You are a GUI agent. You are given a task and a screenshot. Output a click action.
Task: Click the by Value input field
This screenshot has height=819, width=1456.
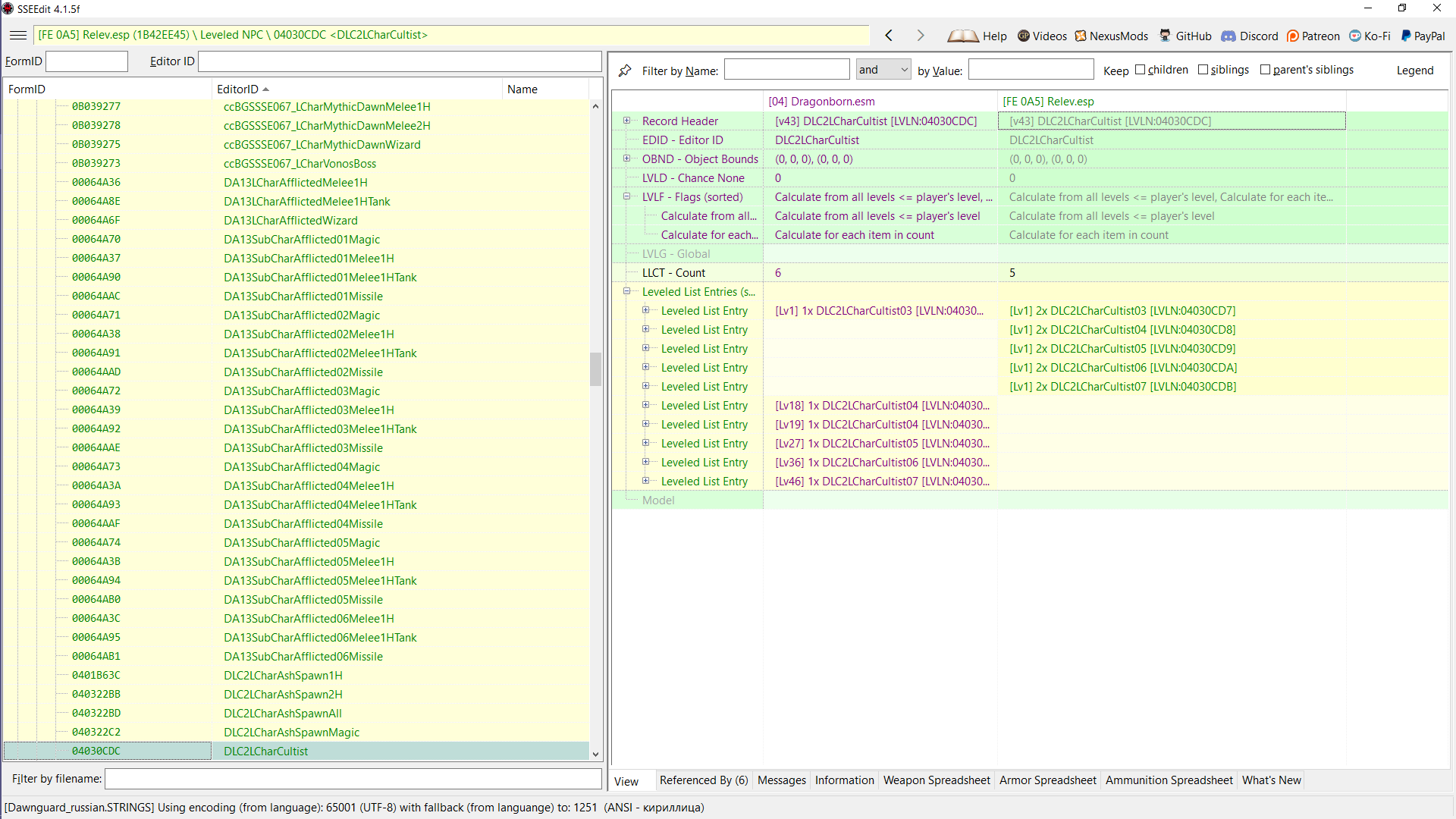point(1031,70)
